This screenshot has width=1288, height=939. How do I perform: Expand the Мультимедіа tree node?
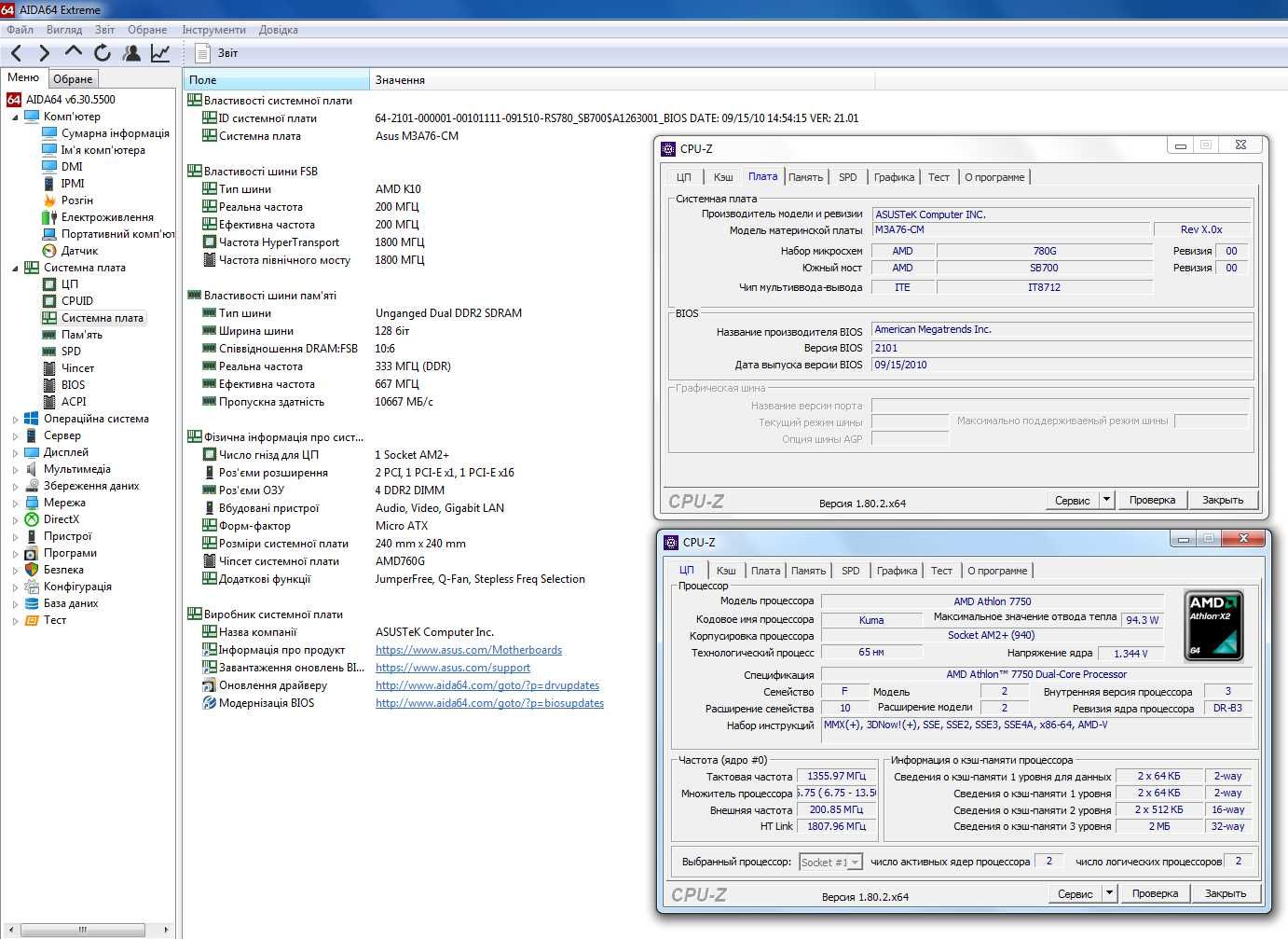click(x=15, y=469)
